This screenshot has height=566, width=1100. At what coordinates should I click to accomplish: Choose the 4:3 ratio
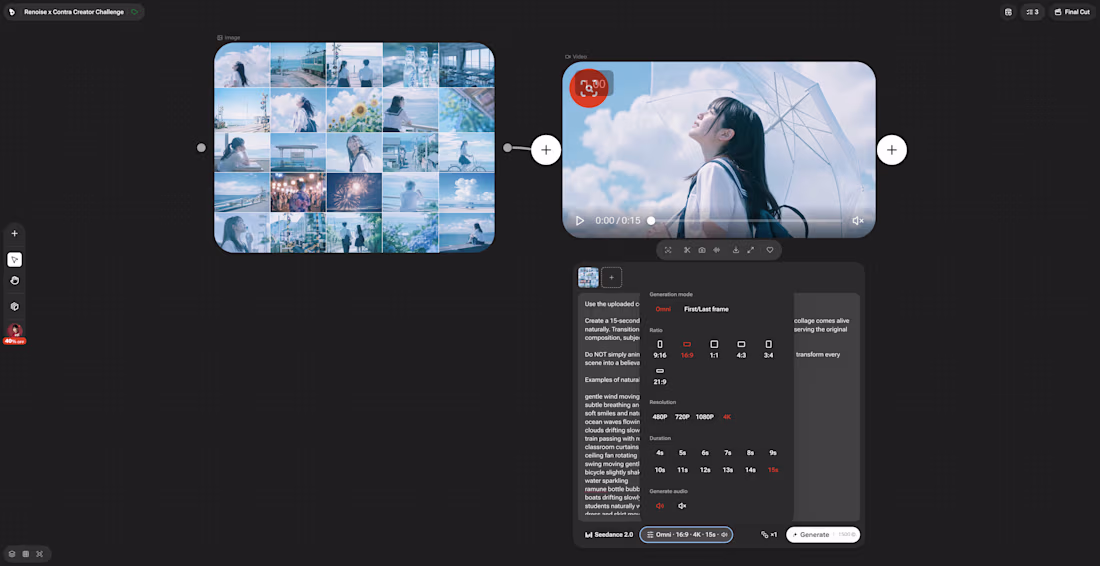coord(741,349)
